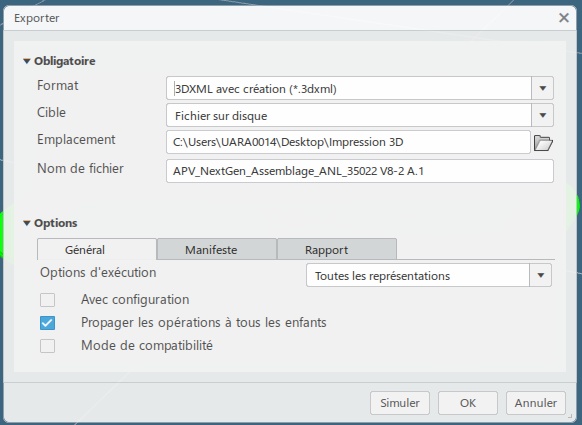Enable the Avec configuration checkbox
Screen dimensions: 582x425
48,300
